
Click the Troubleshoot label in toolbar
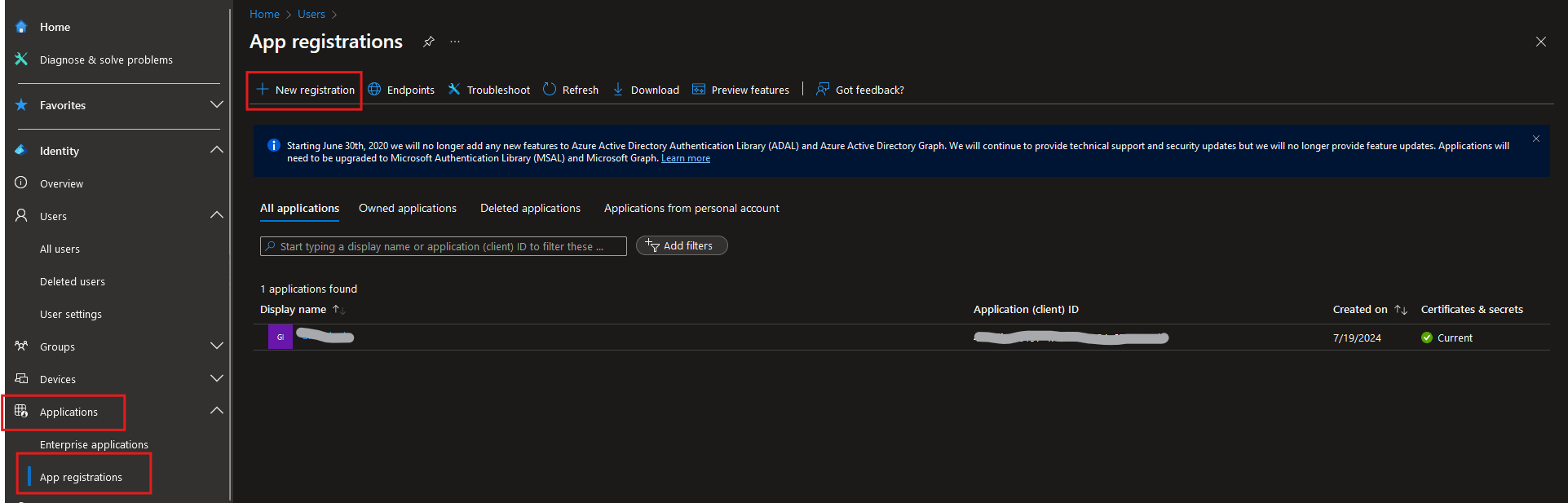(498, 90)
